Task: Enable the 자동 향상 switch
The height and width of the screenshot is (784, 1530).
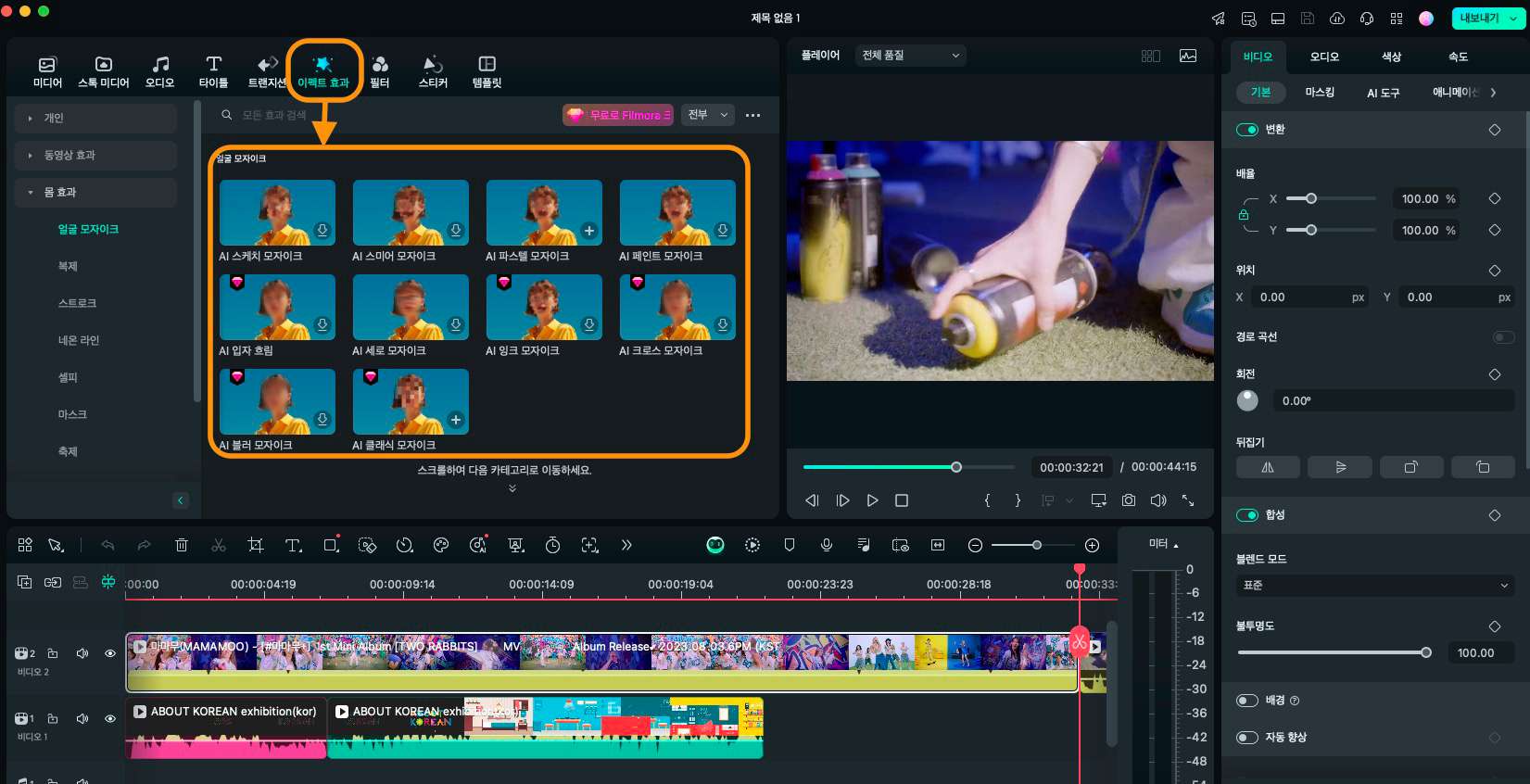Action: [x=1247, y=738]
